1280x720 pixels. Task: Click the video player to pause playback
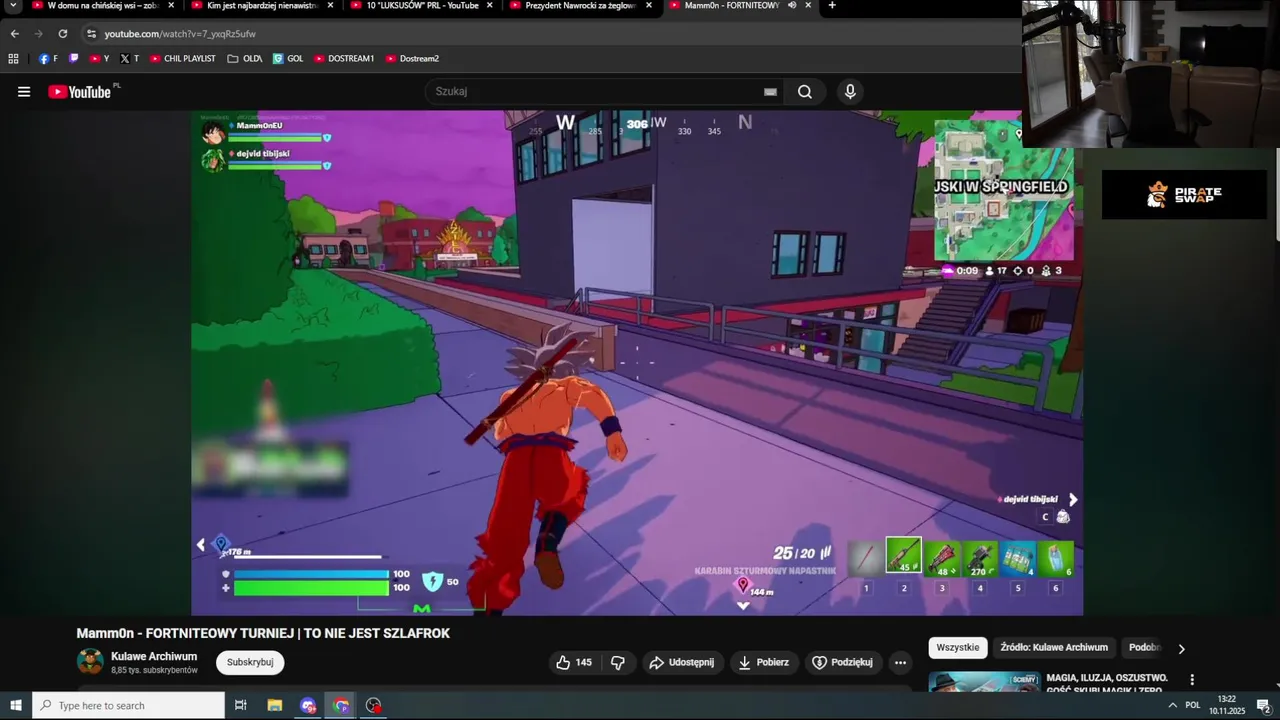coord(637,363)
